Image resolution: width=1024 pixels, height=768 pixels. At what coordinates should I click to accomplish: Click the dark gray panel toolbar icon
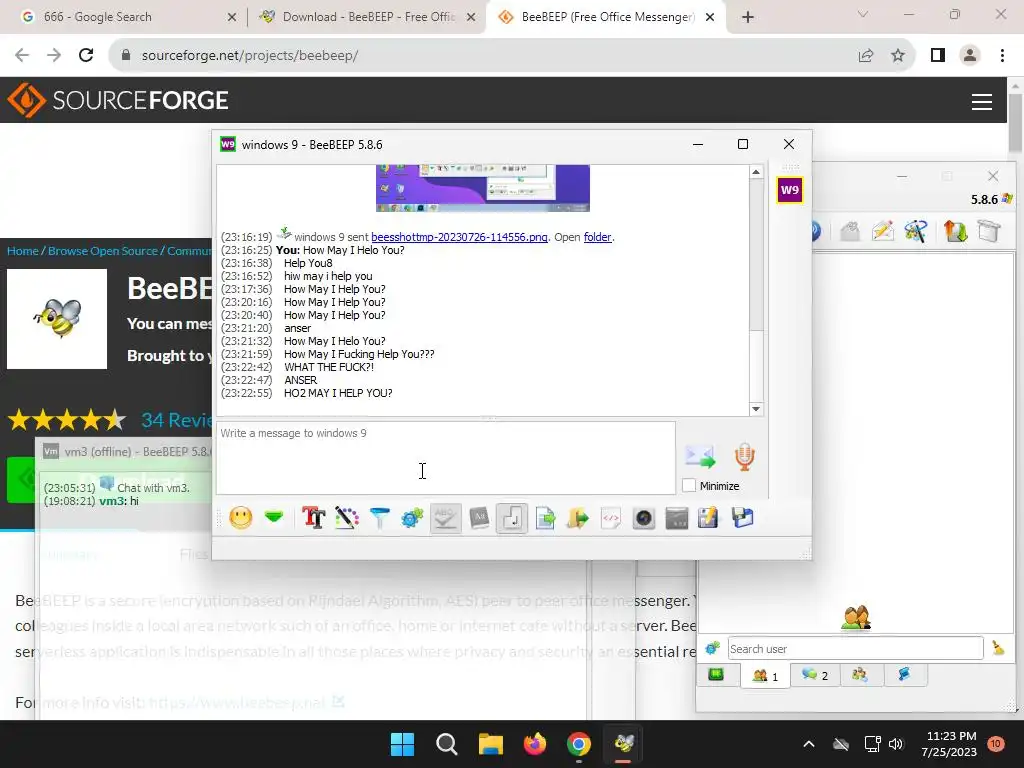[x=677, y=519]
